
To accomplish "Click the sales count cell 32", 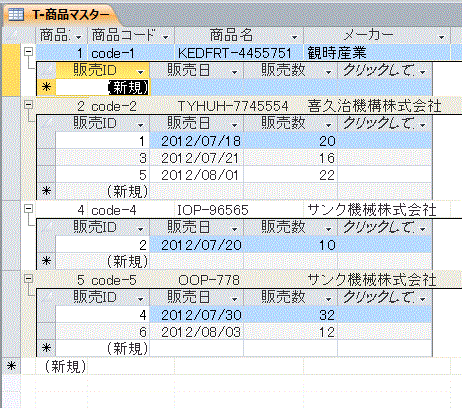I will [x=290, y=315].
